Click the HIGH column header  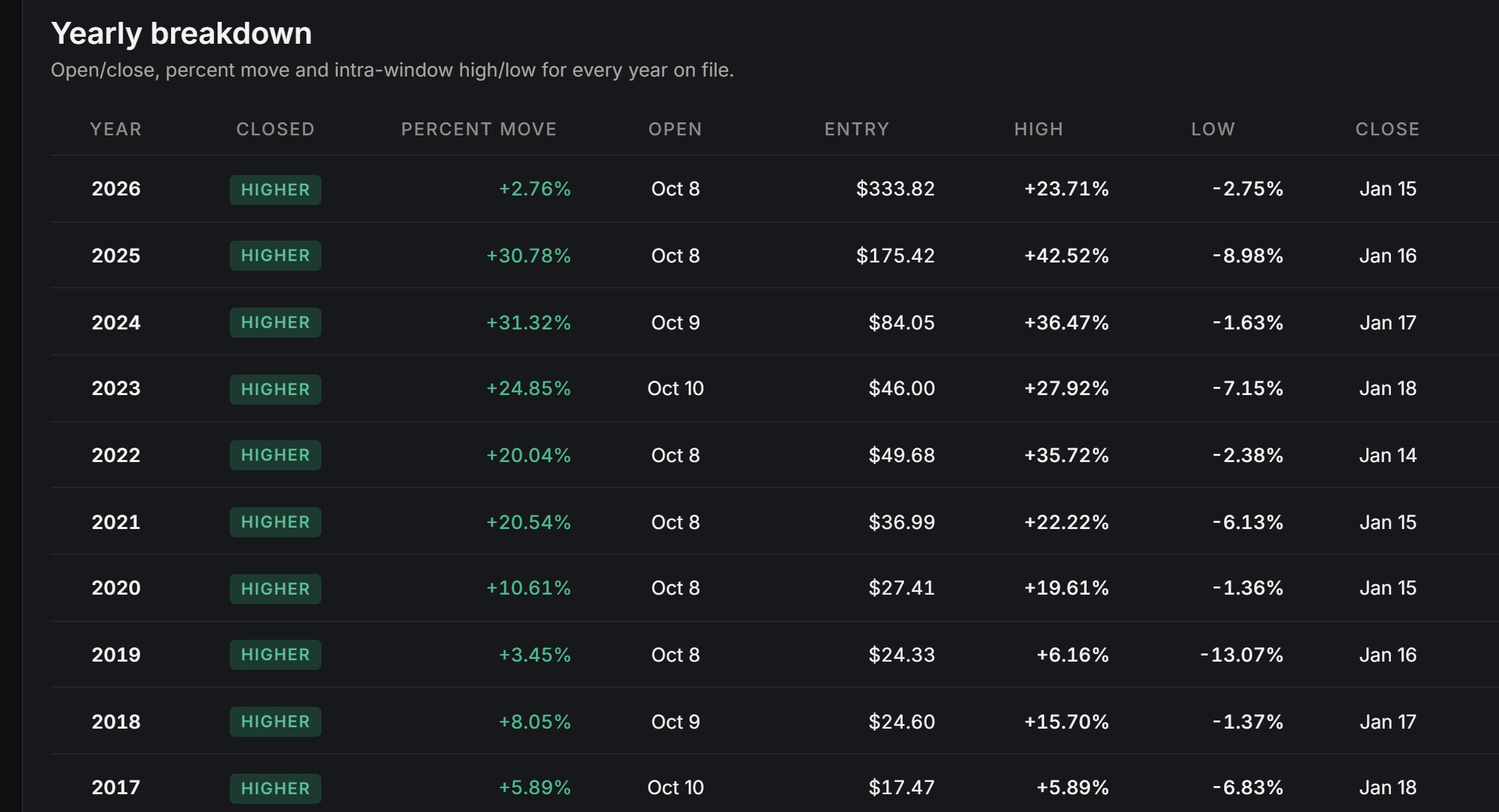click(x=1039, y=129)
